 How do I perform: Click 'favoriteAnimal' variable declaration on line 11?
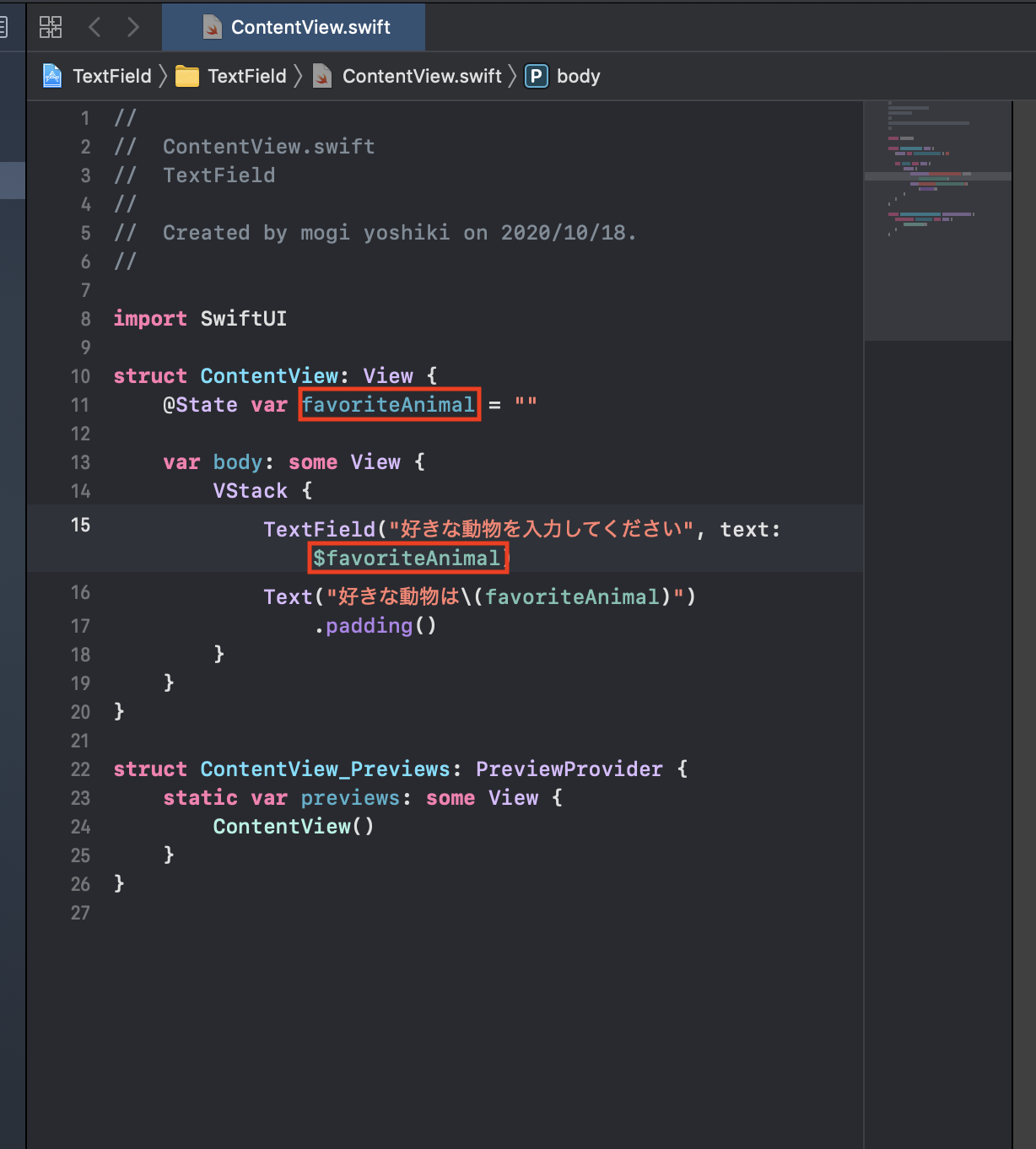click(x=388, y=405)
